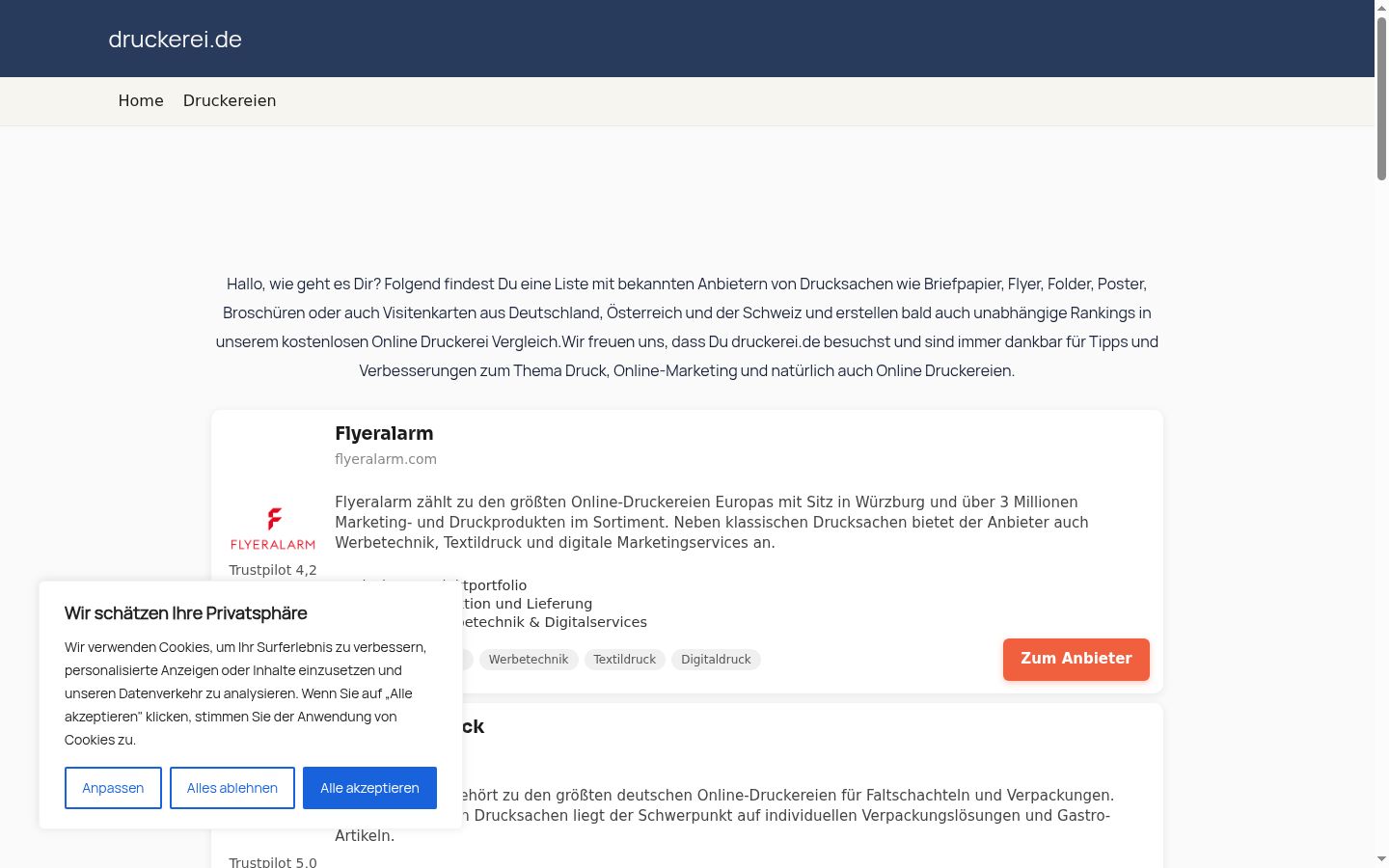1389x868 pixels.
Task: Click the Flyeralarm logo image
Action: (273, 528)
